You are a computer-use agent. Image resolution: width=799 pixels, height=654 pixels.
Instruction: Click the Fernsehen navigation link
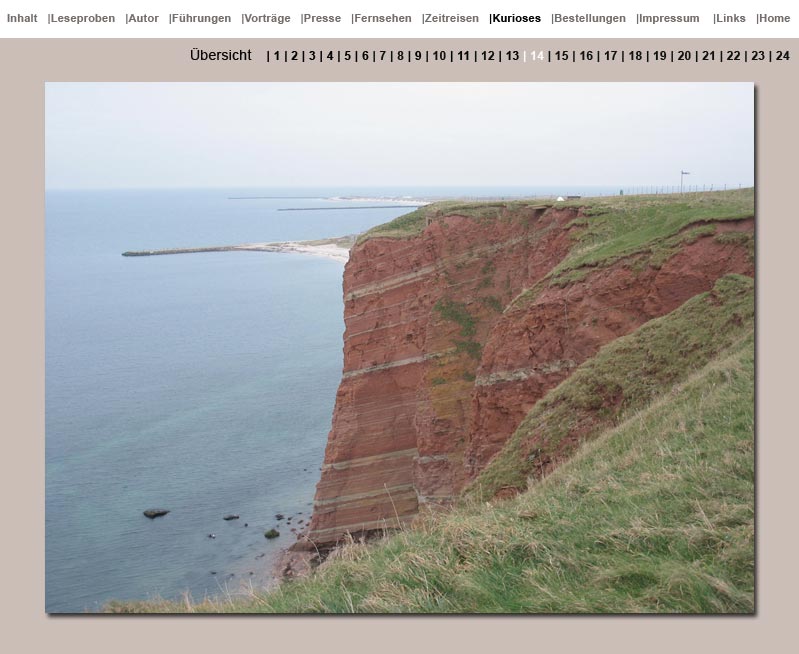point(382,18)
